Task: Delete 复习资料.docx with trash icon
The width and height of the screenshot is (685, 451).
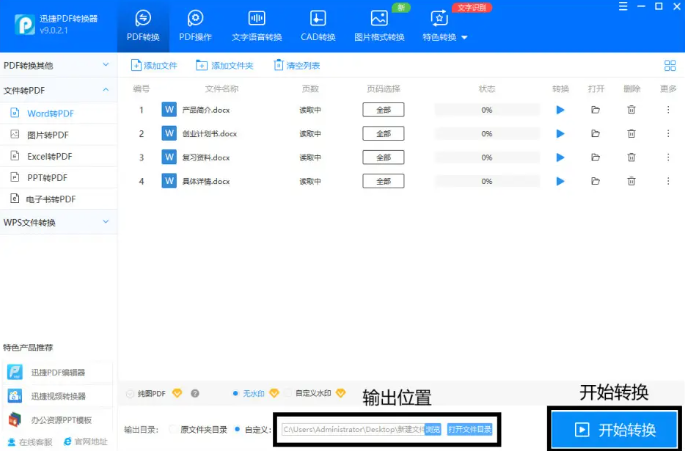Action: (631, 157)
